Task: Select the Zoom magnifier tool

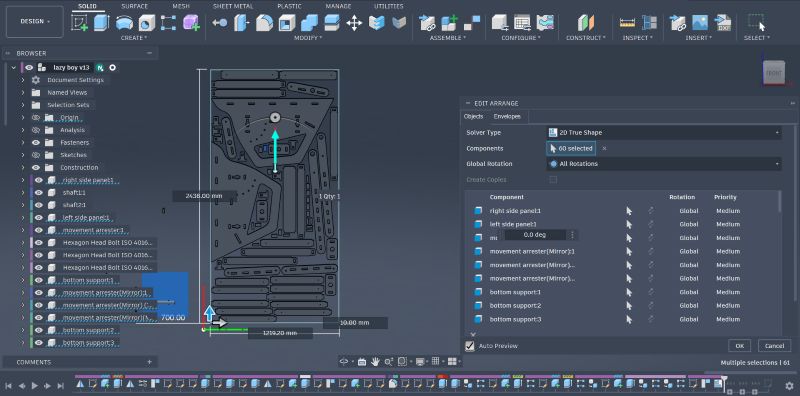Action: pyautogui.click(x=389, y=361)
